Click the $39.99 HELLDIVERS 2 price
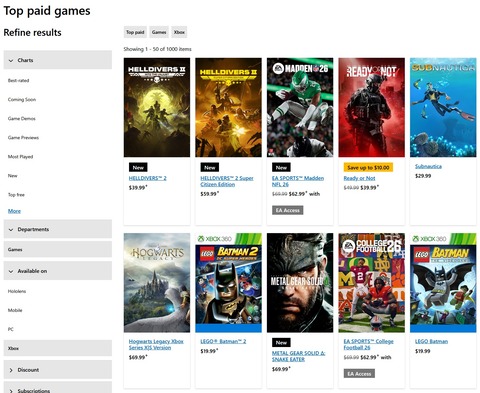This screenshot has width=480, height=393. (137, 187)
